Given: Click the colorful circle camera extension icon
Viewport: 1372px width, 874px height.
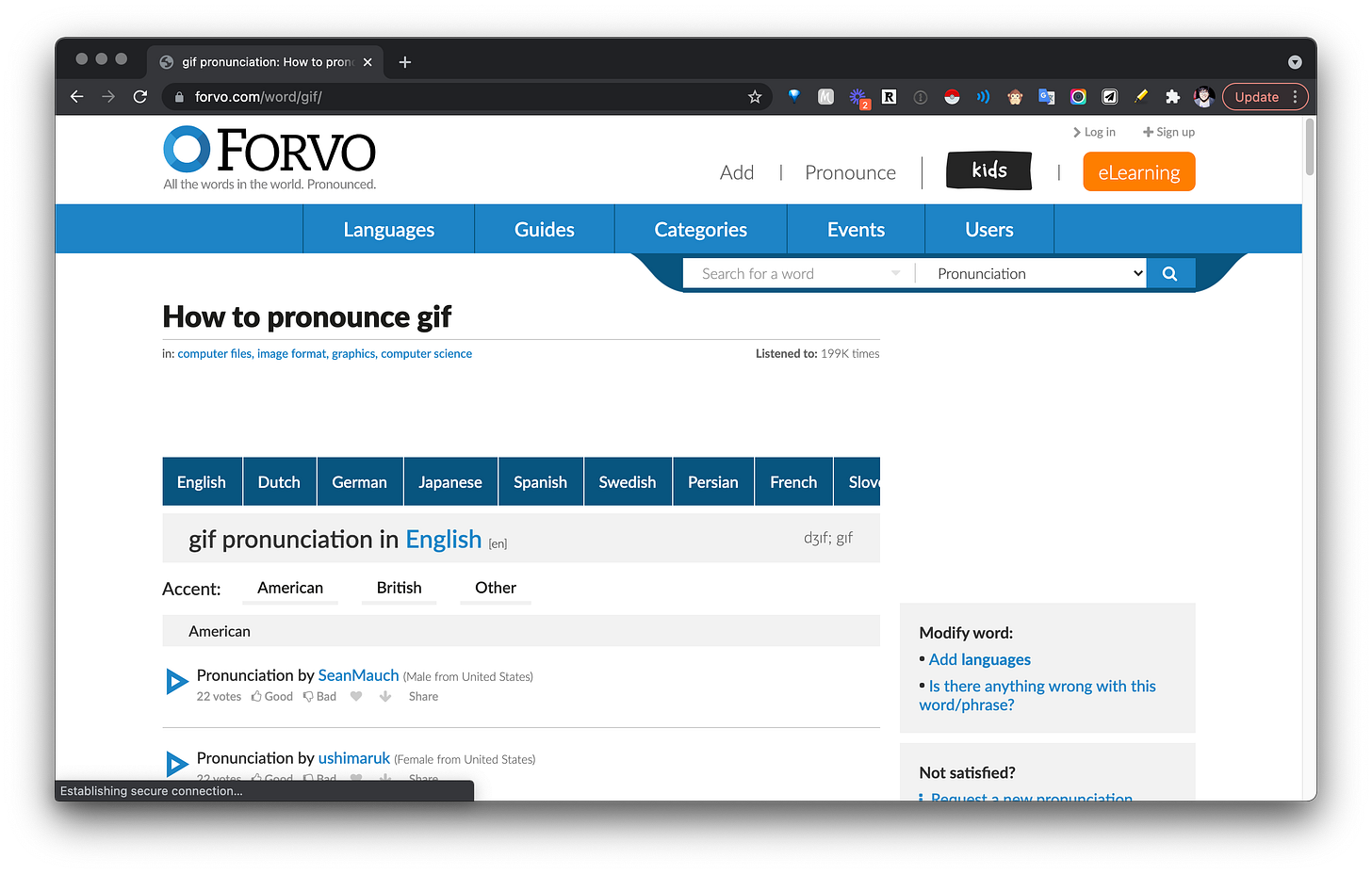Looking at the screenshot, I should pyautogui.click(x=1078, y=97).
